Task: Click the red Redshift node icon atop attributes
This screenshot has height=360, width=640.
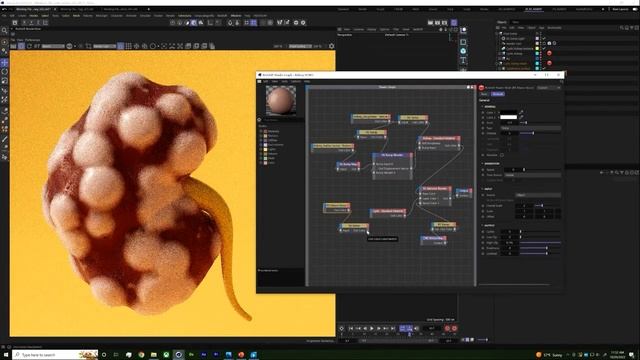Action: (481, 87)
